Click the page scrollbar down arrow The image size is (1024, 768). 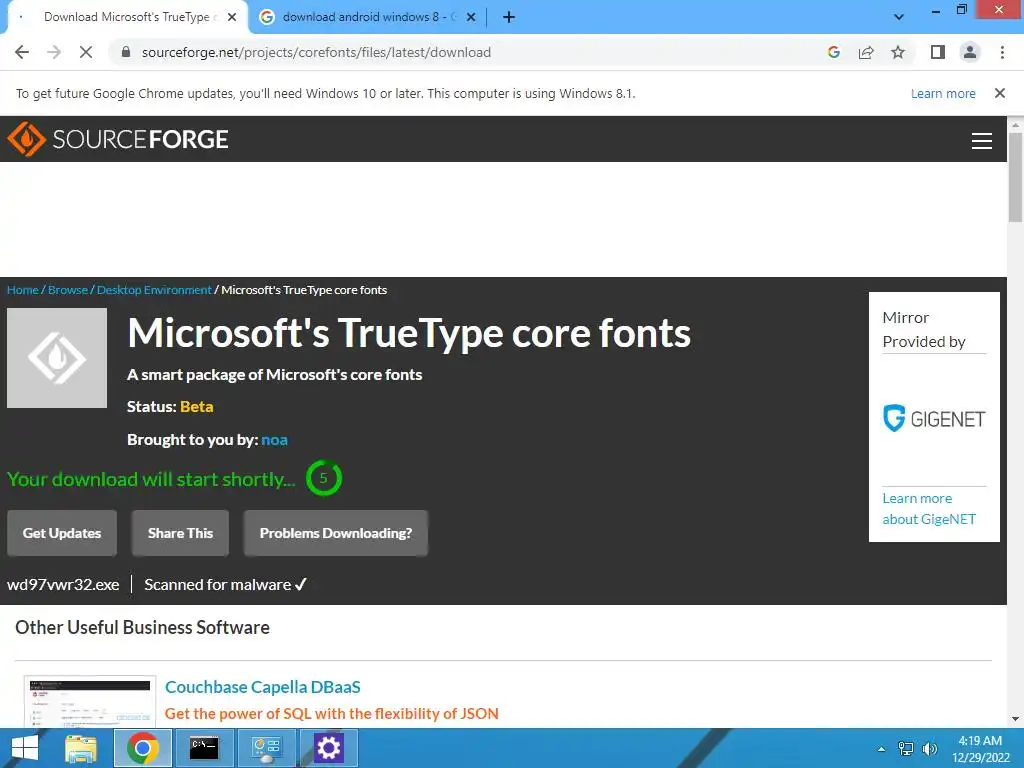(x=1016, y=720)
